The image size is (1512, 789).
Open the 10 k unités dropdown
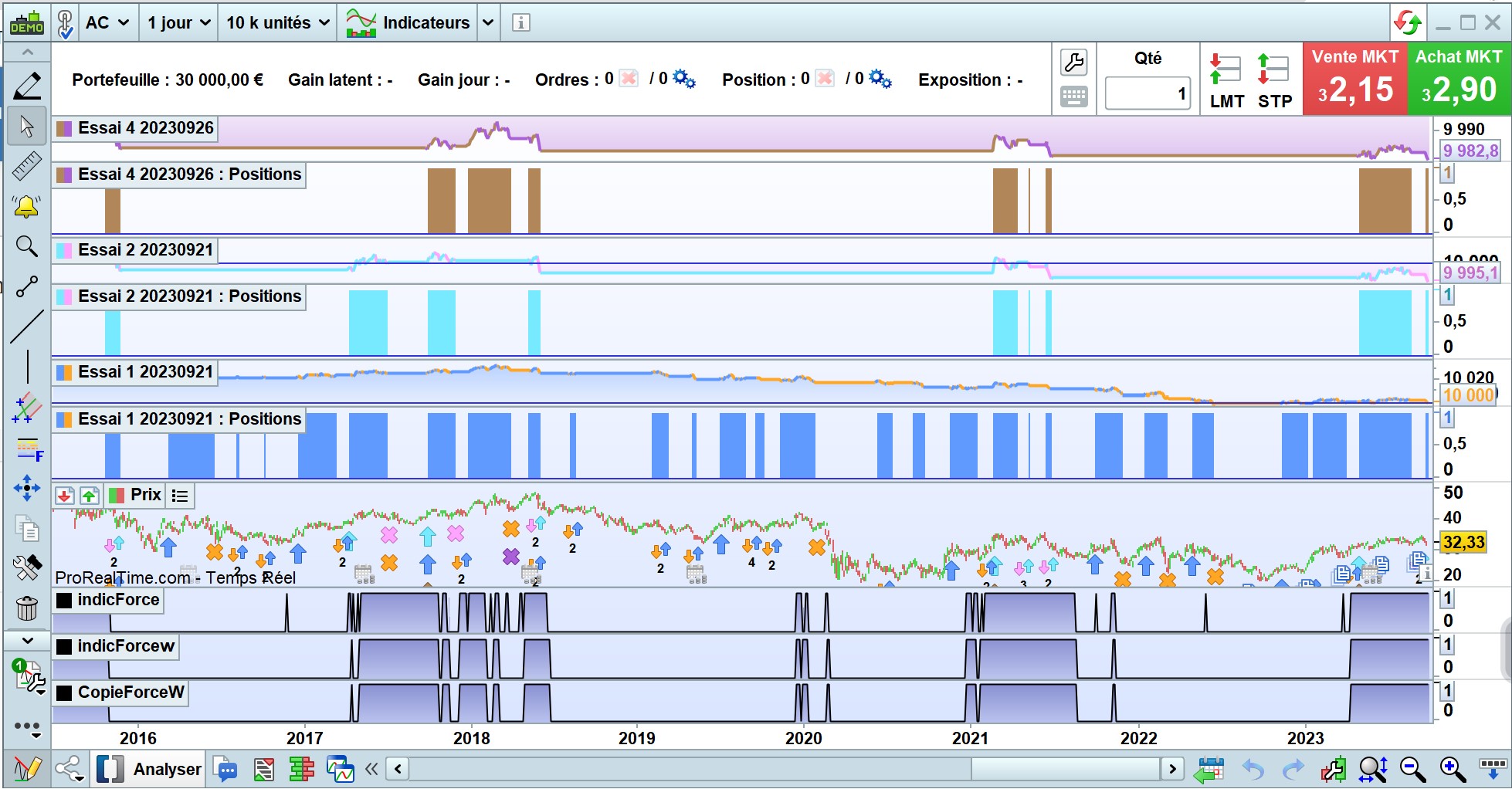click(277, 23)
